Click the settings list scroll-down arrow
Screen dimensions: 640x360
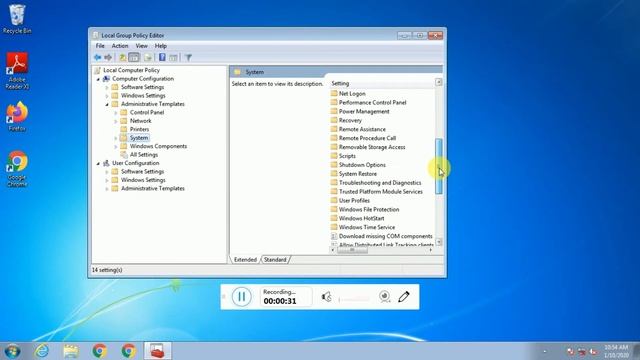tap(439, 242)
